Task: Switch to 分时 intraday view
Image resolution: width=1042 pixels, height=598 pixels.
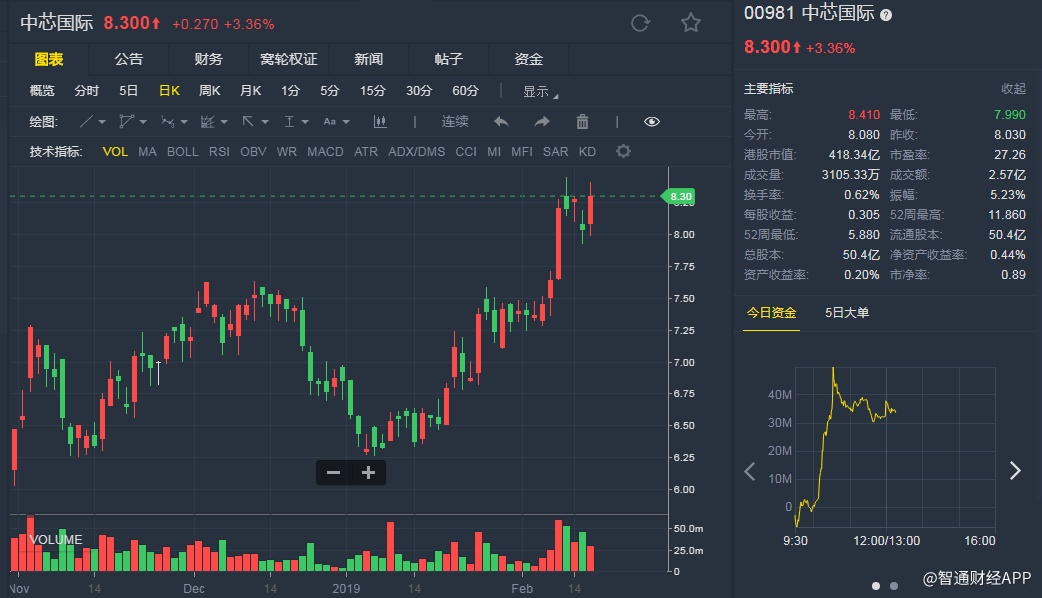Action: 86,90
